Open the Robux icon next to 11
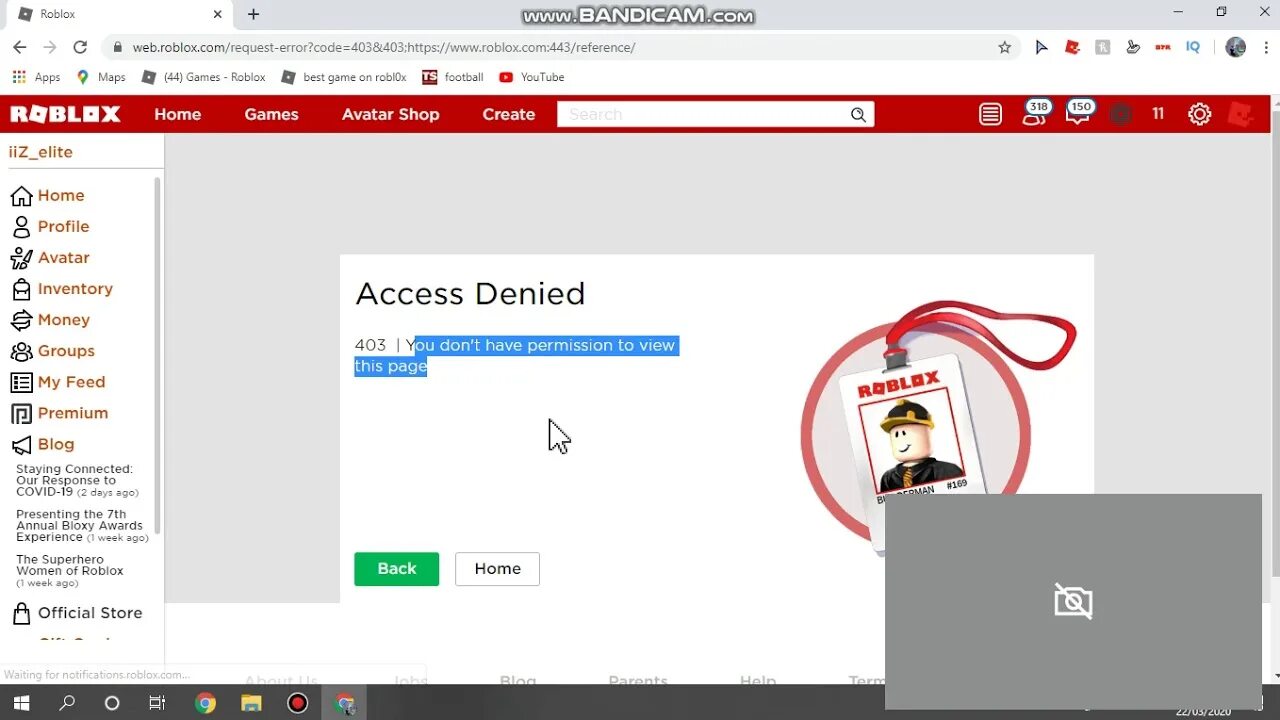Viewport: 1280px width, 720px height. 1120,114
